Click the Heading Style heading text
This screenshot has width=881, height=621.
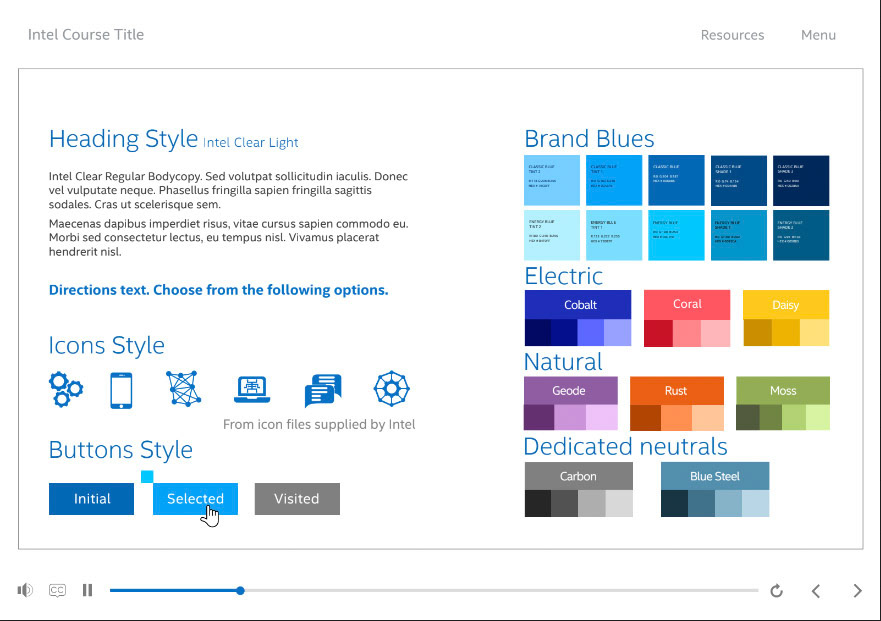point(123,139)
